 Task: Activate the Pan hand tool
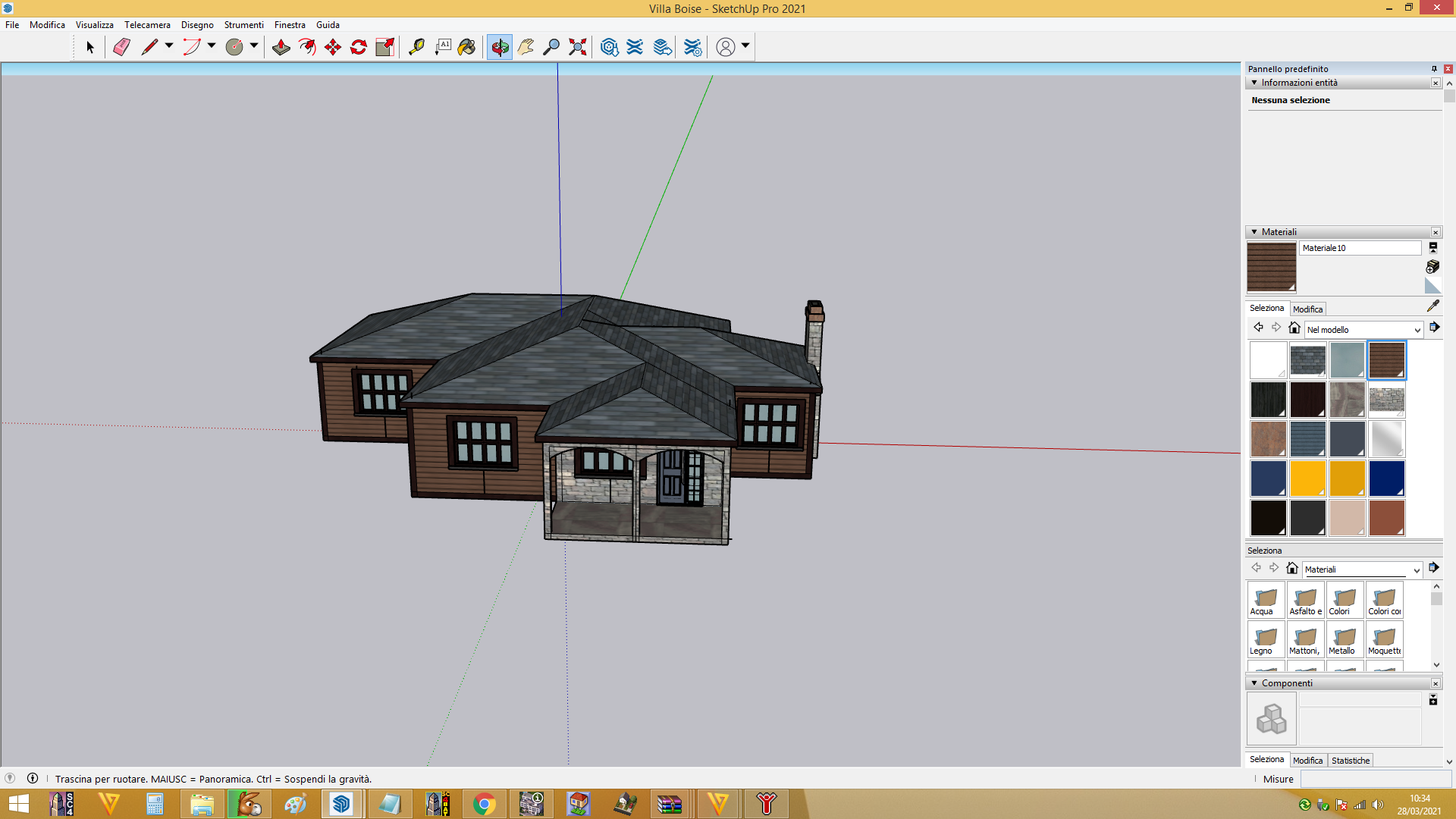point(526,47)
